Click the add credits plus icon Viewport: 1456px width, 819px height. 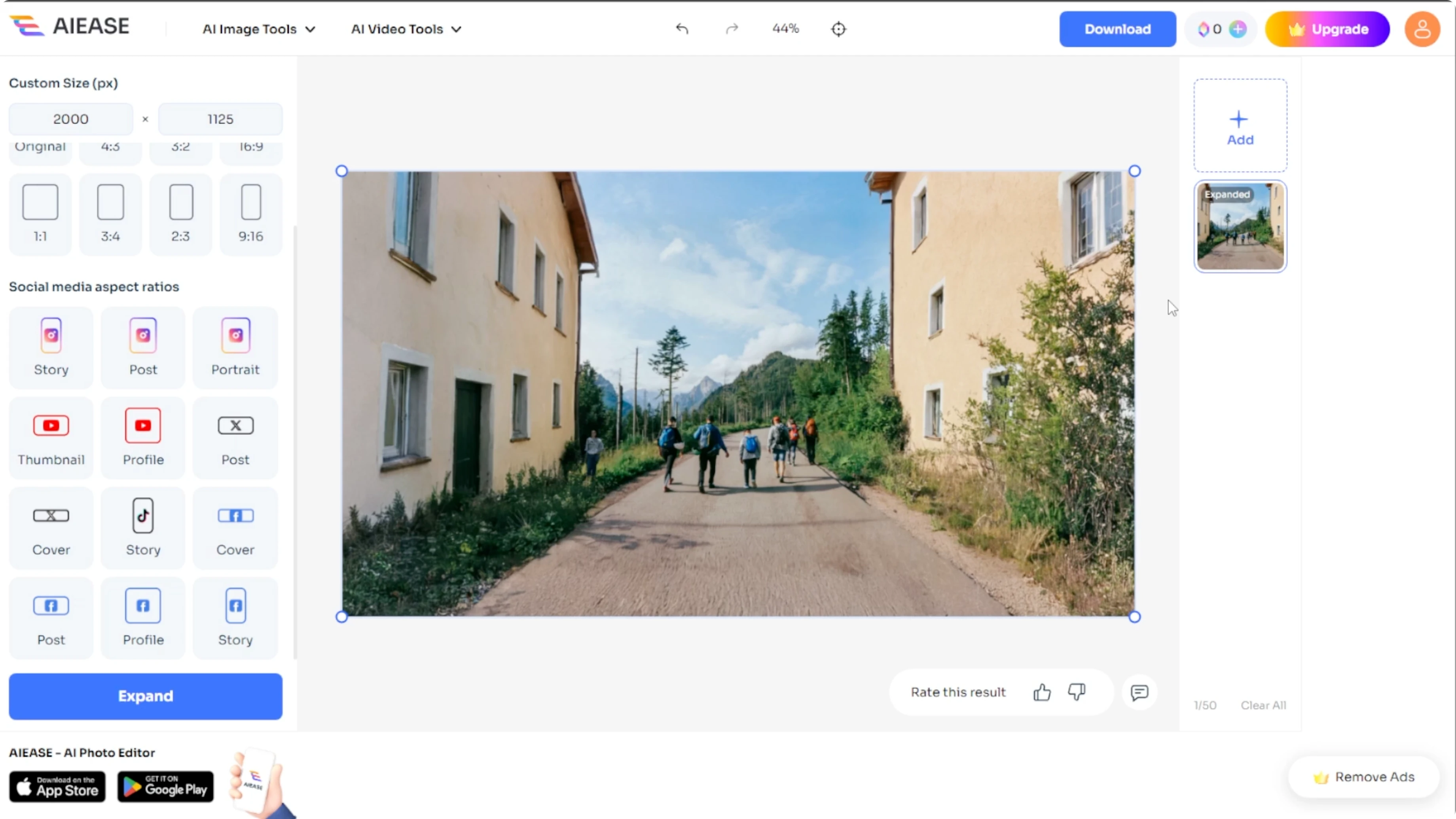(x=1238, y=29)
